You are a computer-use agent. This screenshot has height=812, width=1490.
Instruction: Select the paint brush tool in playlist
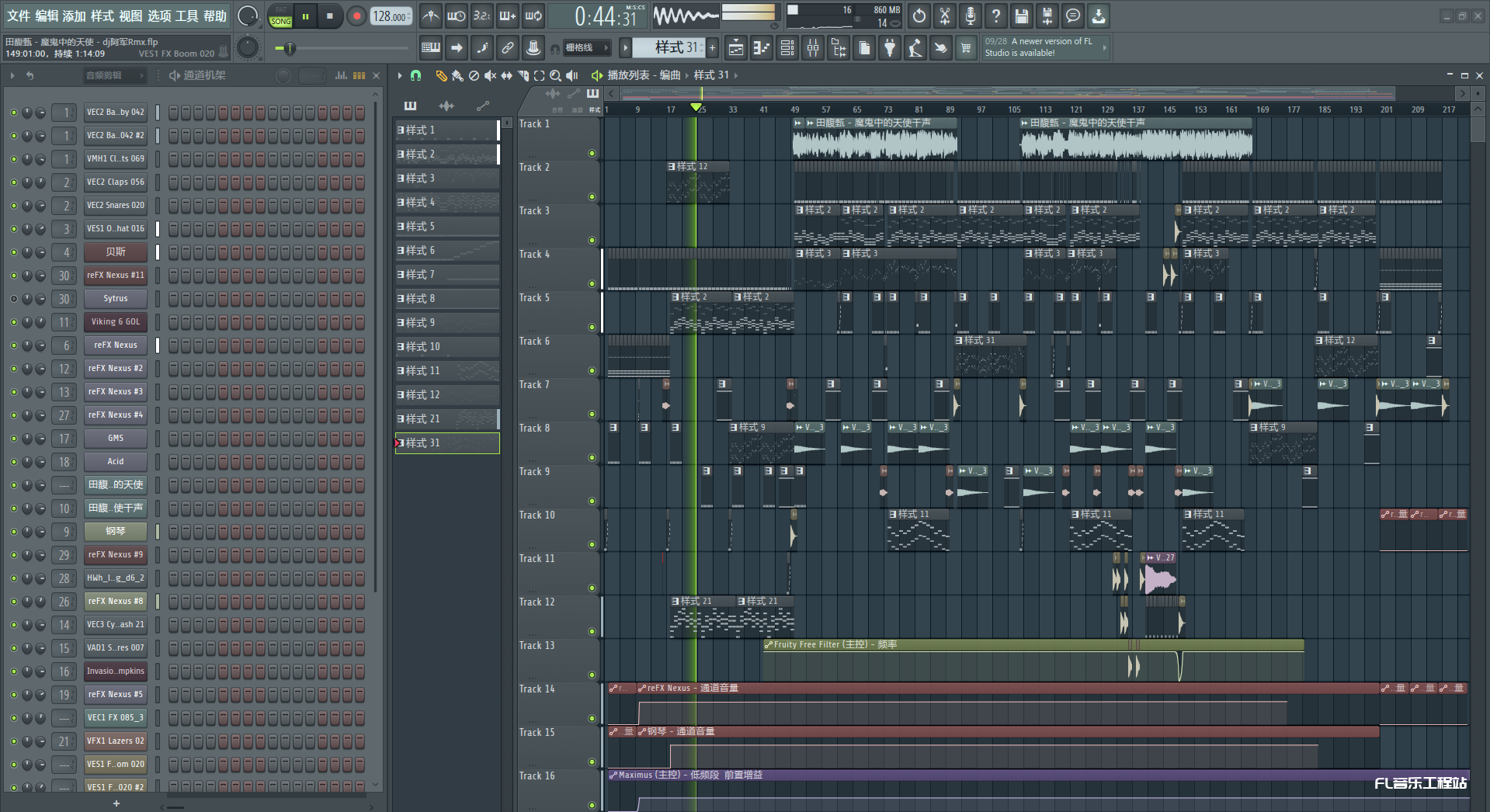pos(457,75)
